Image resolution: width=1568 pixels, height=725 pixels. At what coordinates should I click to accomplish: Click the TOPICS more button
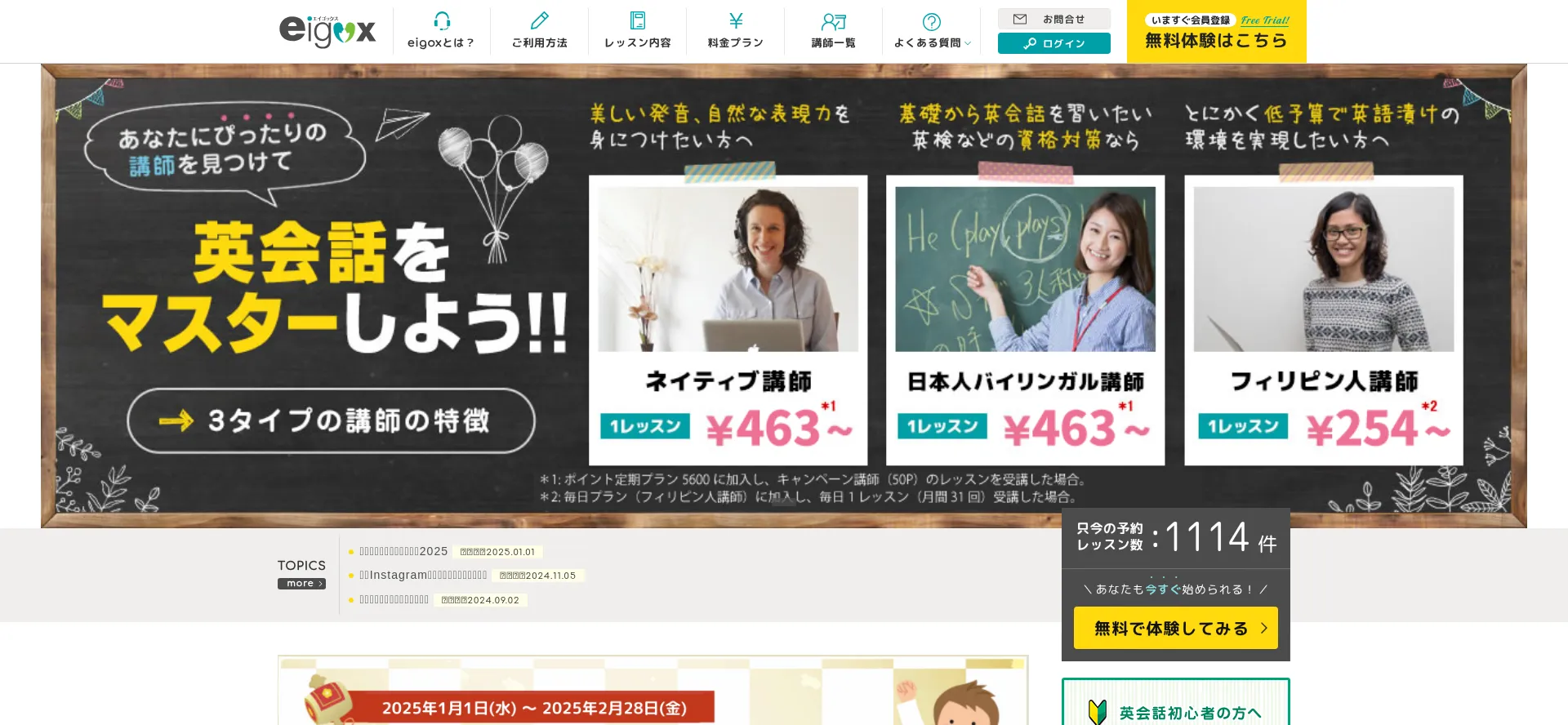[x=301, y=584]
